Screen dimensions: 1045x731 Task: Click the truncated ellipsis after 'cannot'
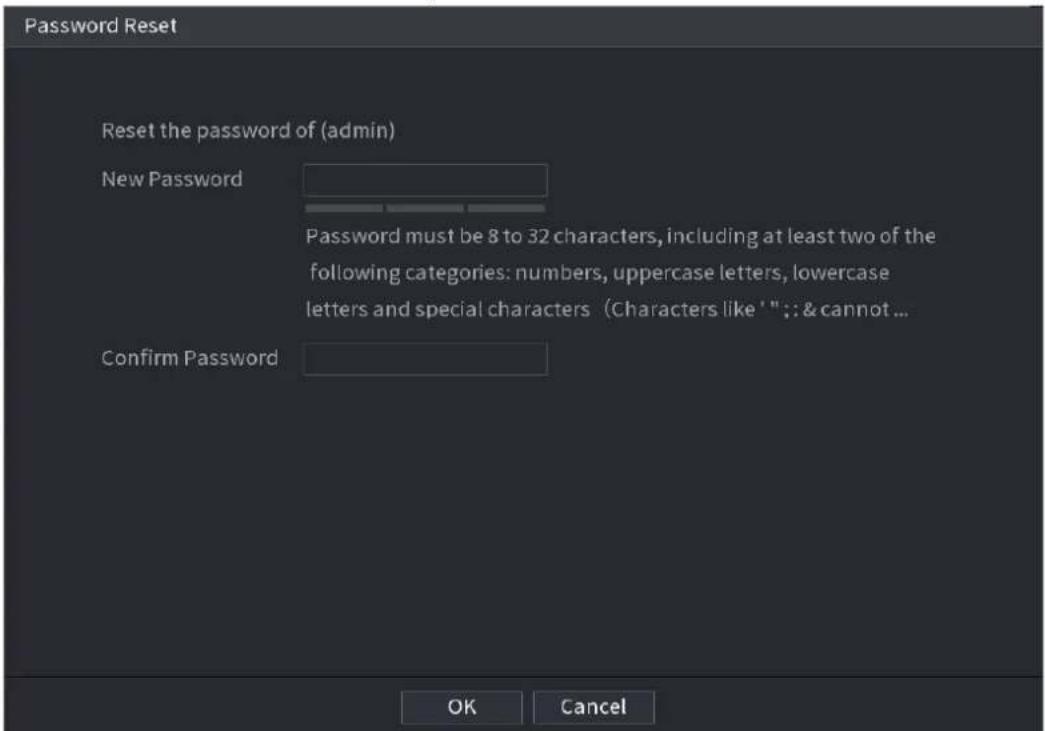(x=901, y=312)
